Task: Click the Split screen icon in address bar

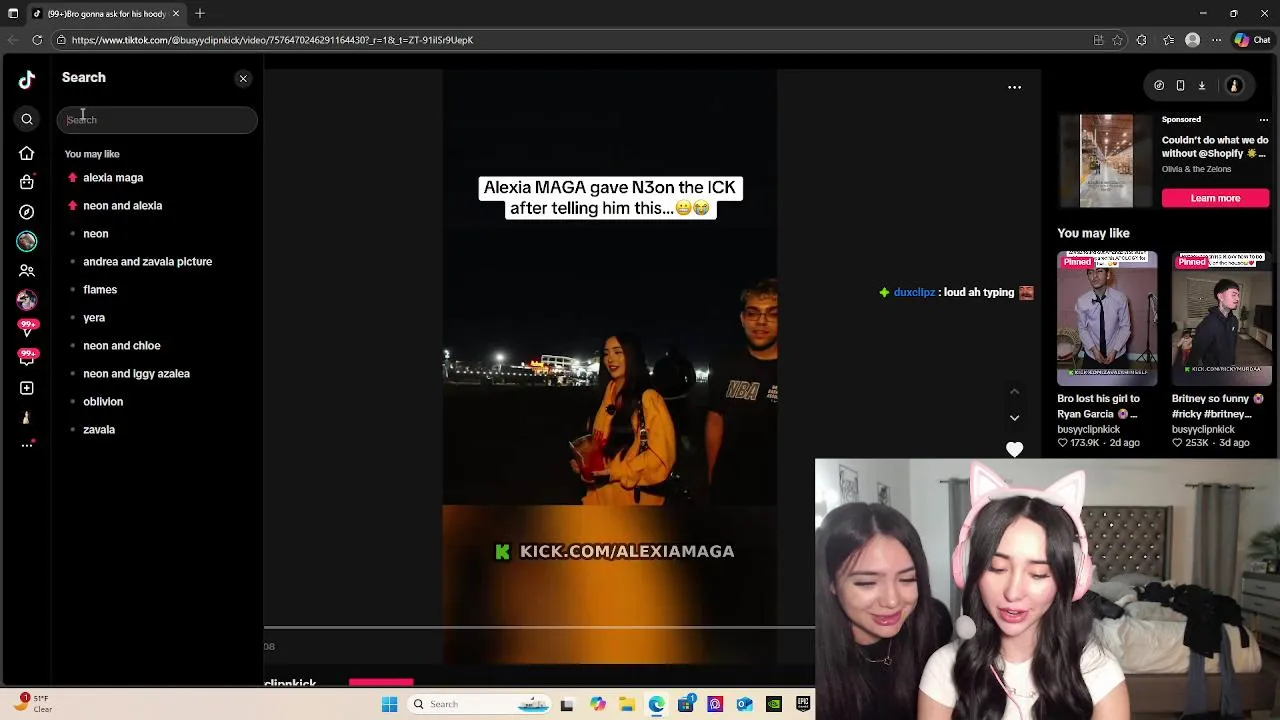Action: click(x=1098, y=40)
